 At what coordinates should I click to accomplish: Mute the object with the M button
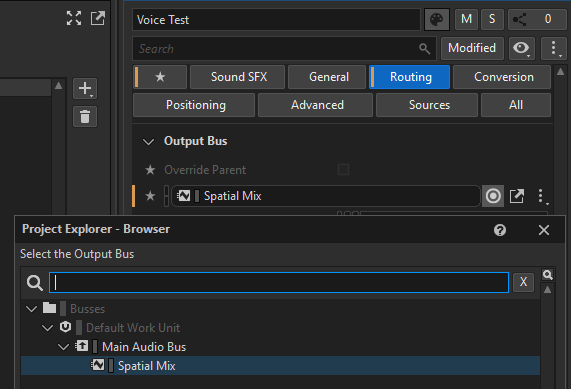(x=466, y=19)
